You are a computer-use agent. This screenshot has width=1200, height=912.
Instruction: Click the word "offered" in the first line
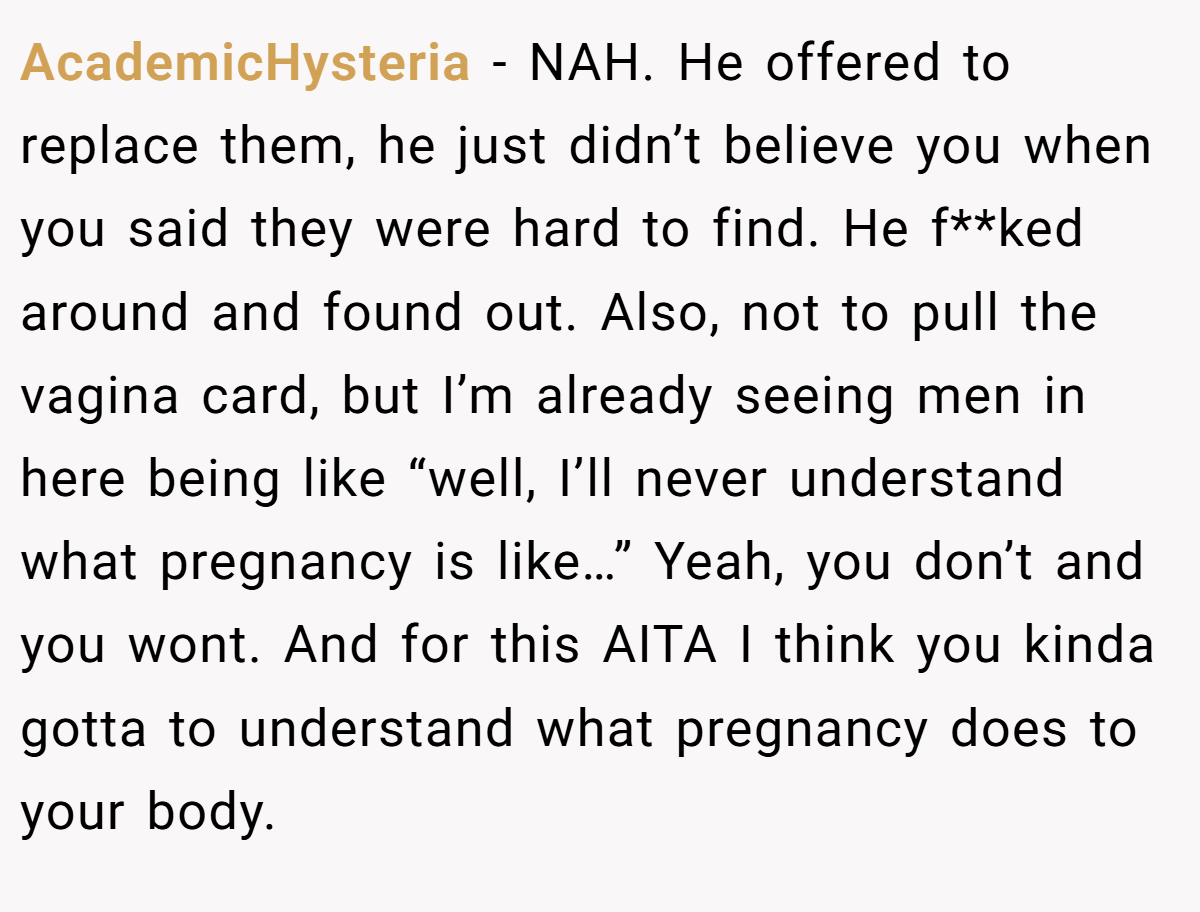pos(853,65)
